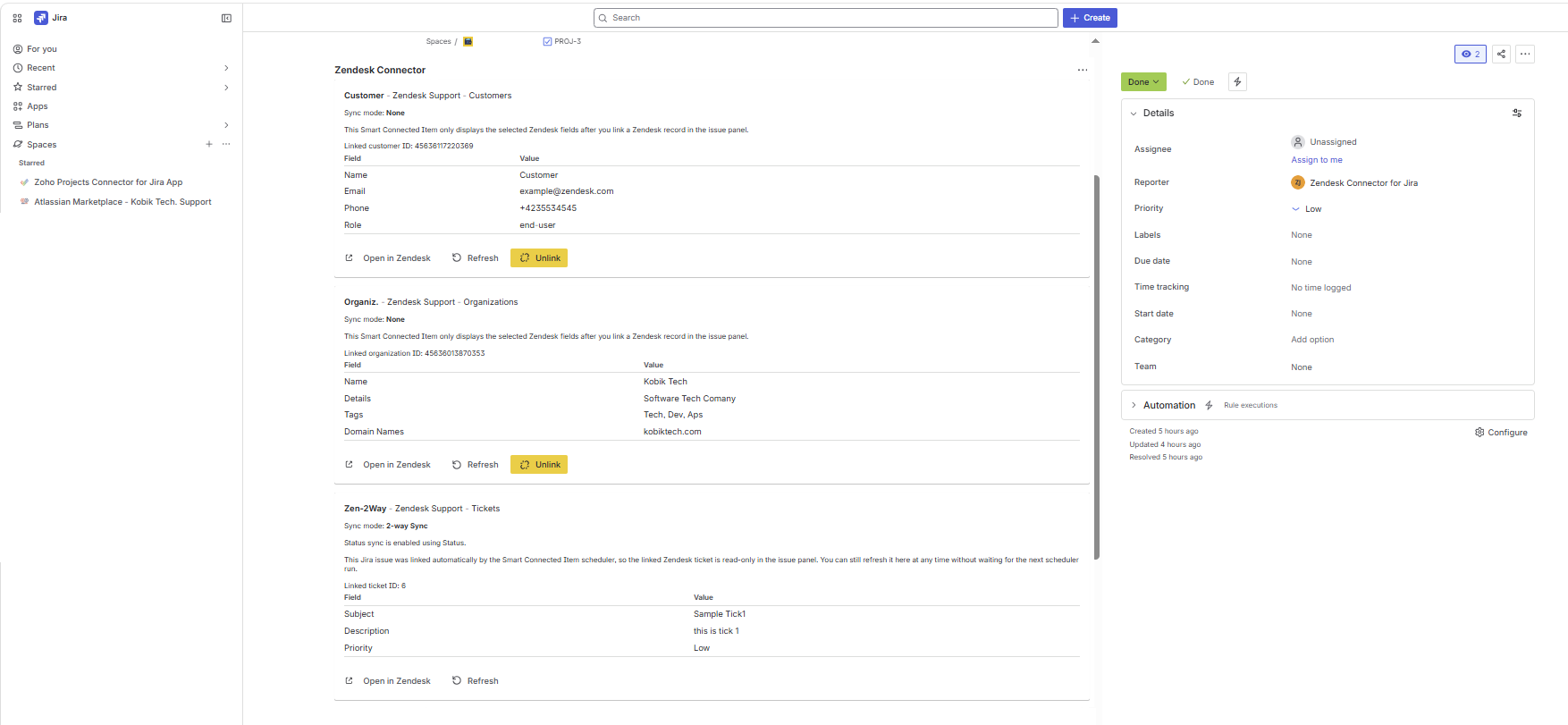The height and width of the screenshot is (725, 1568).
Task: Collapse the Details section
Action: click(x=1134, y=114)
